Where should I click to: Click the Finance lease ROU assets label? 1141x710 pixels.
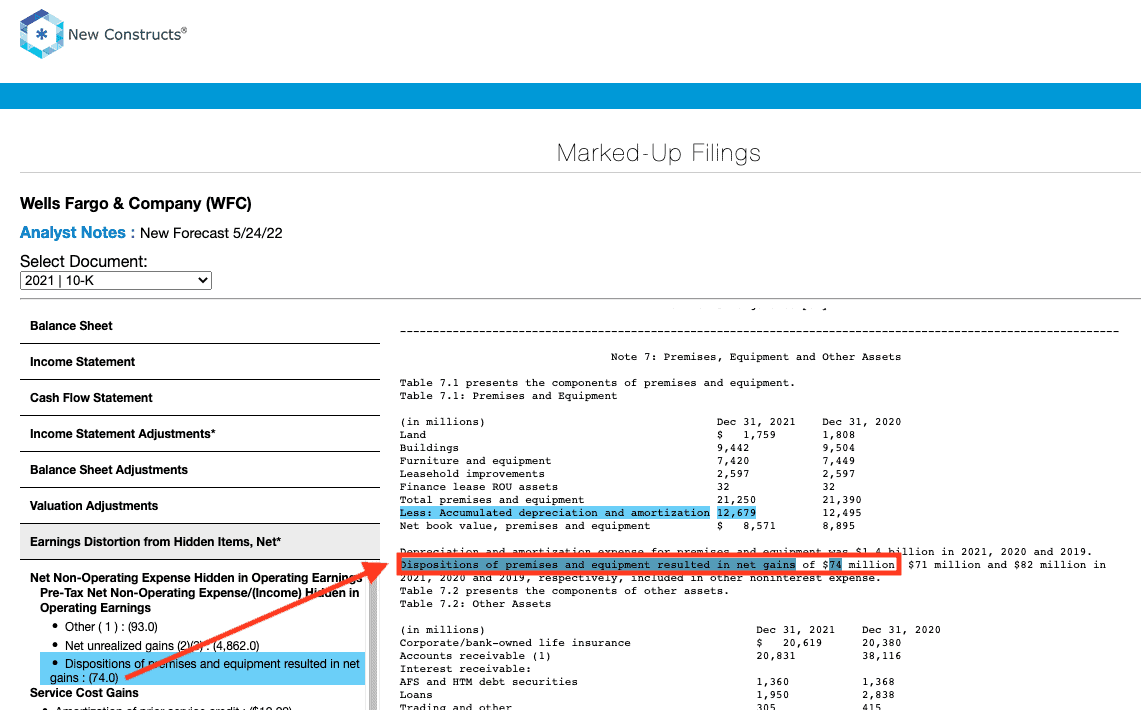coord(478,487)
